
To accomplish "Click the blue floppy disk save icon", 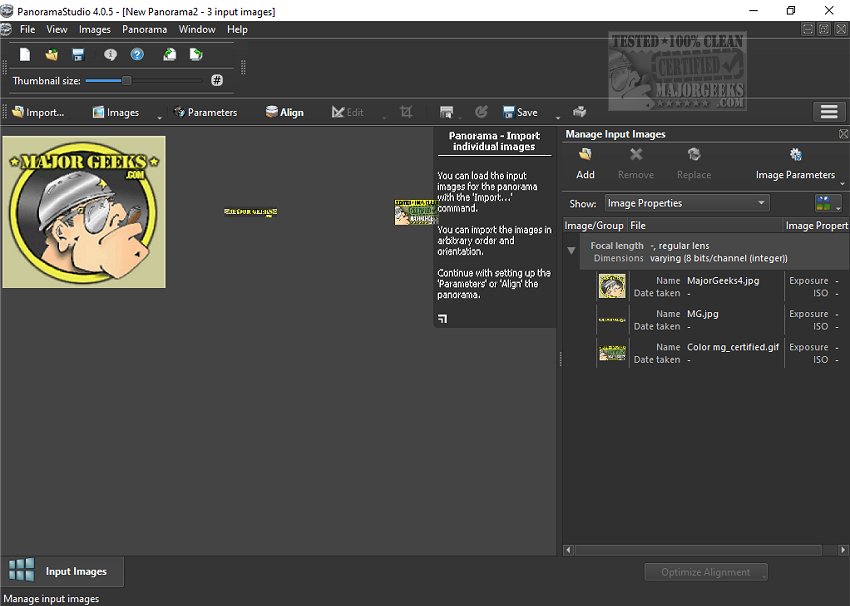I will (x=77, y=55).
